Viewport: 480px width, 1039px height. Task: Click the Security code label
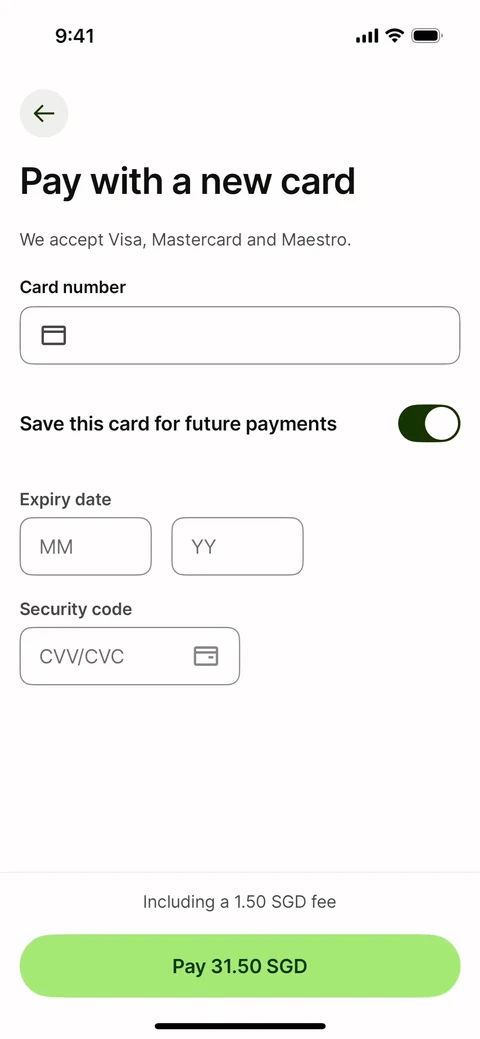[x=76, y=609]
